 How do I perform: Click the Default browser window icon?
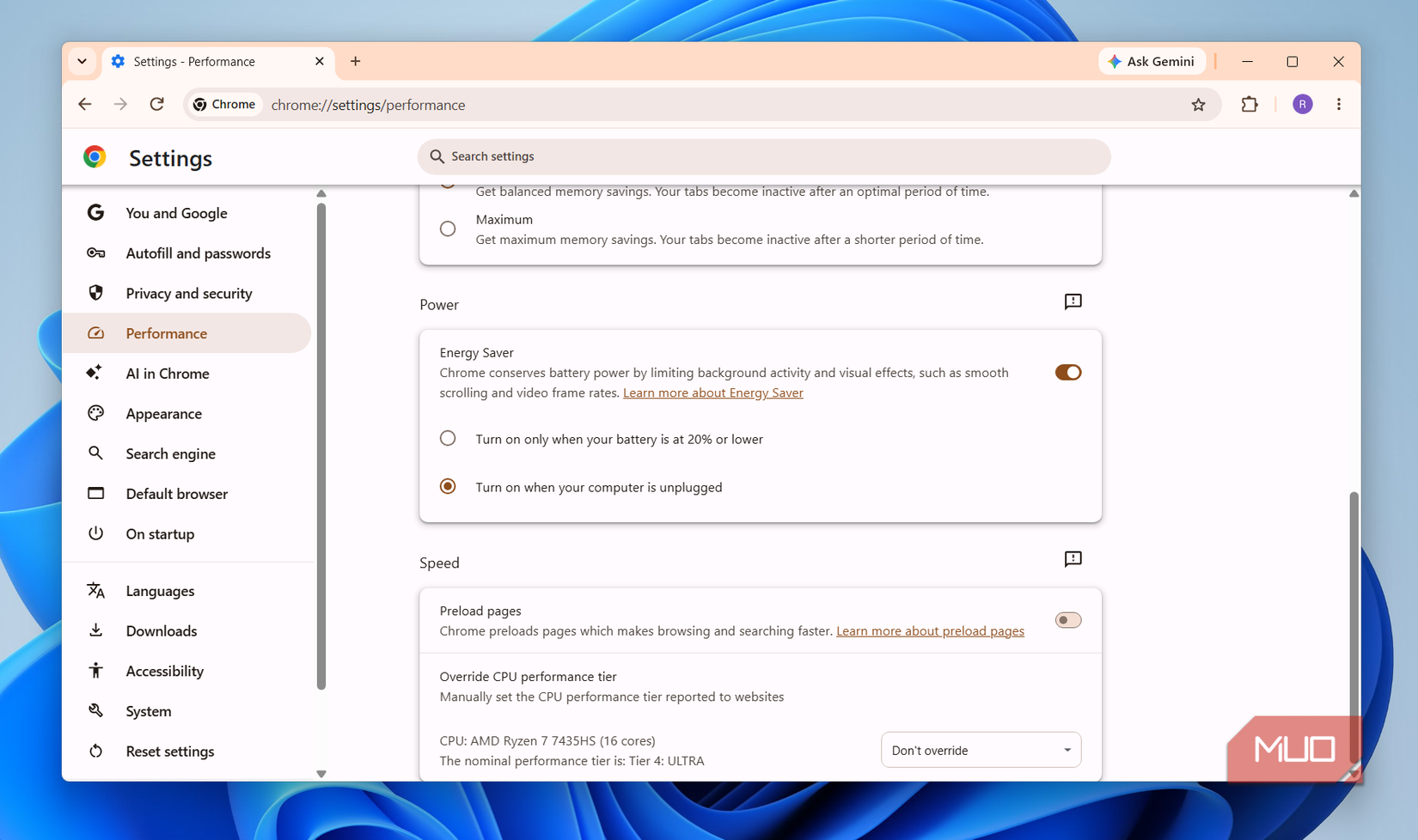[x=95, y=493]
